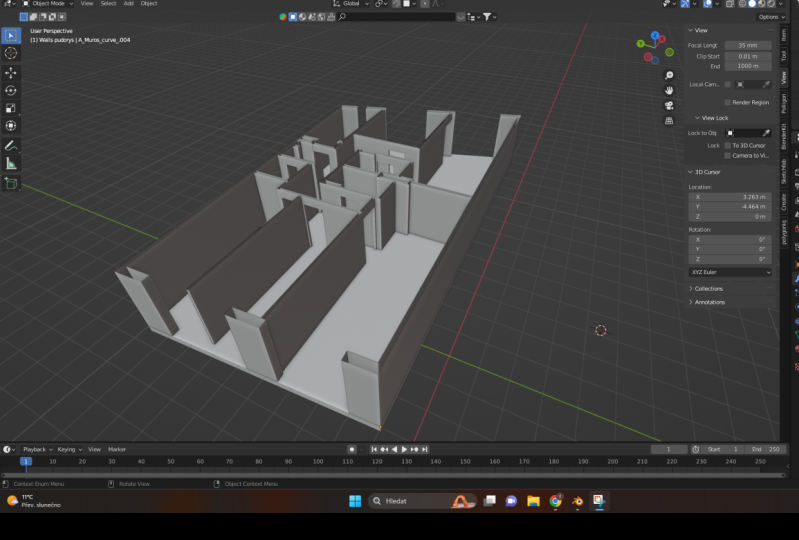This screenshot has height=540, width=799.
Task: Open the Keying popover
Action: point(69,449)
